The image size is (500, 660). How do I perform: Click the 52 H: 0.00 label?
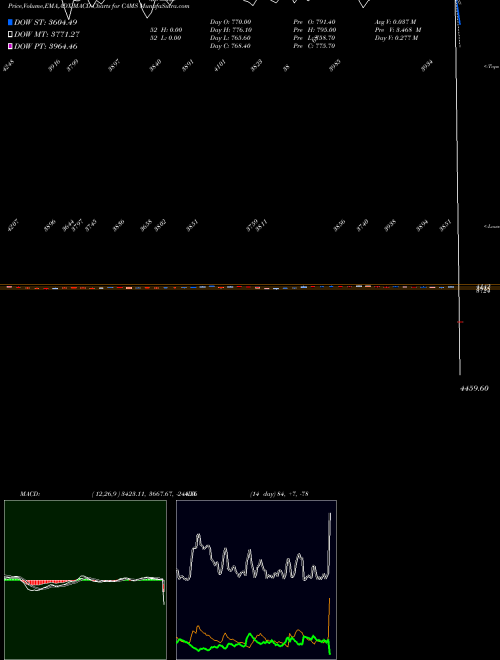tap(165, 30)
